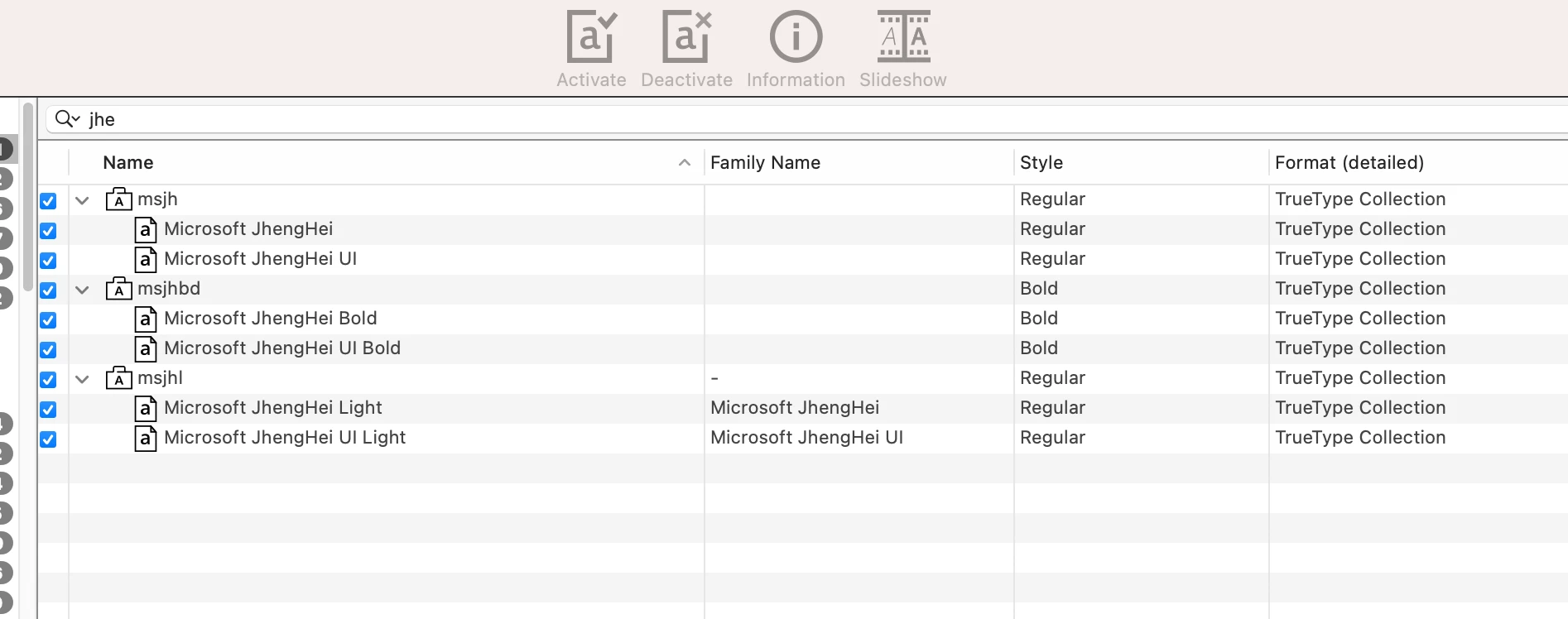1568x619 pixels.
Task: Select the msjhl collection folder icon
Action: (119, 377)
